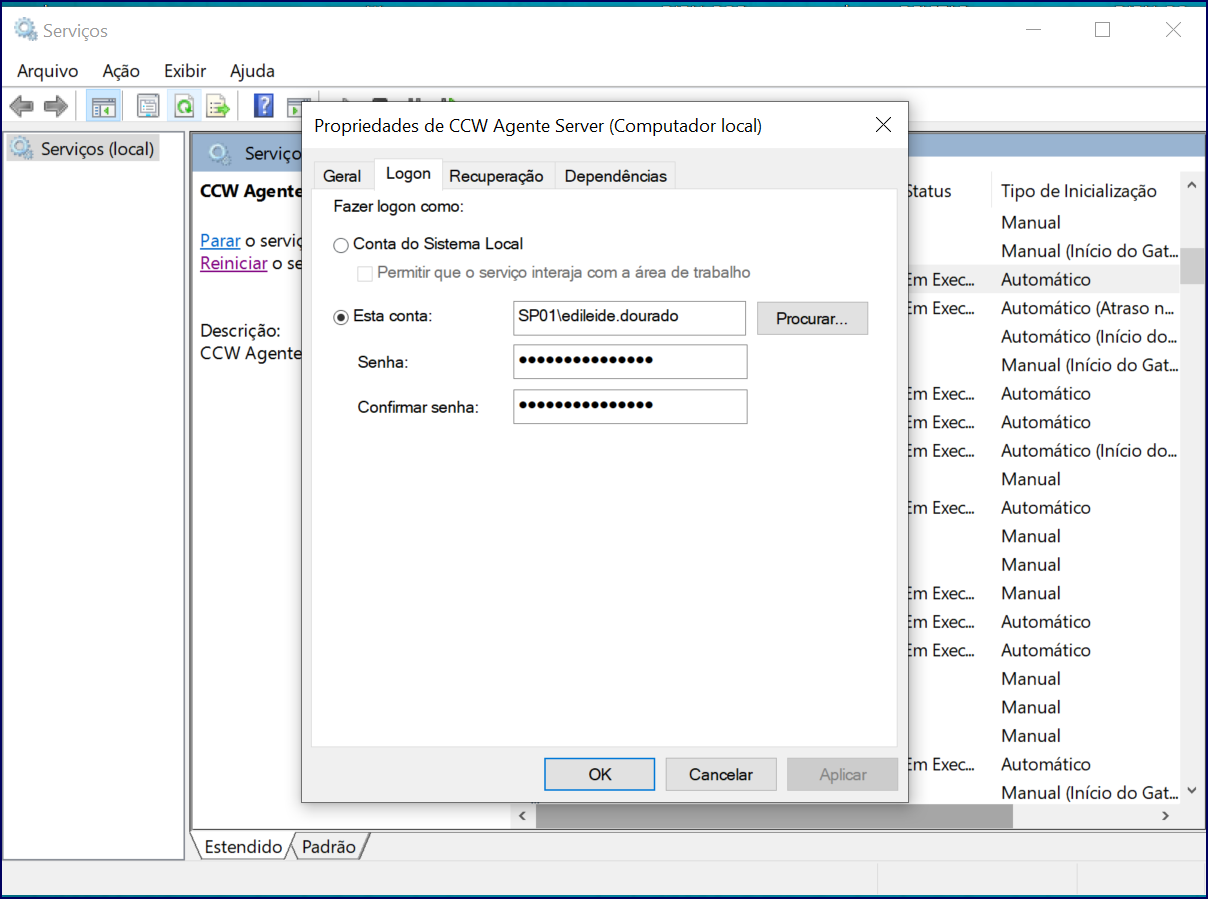Switch to the Logon tab
This screenshot has height=899, width=1208.
point(408,174)
